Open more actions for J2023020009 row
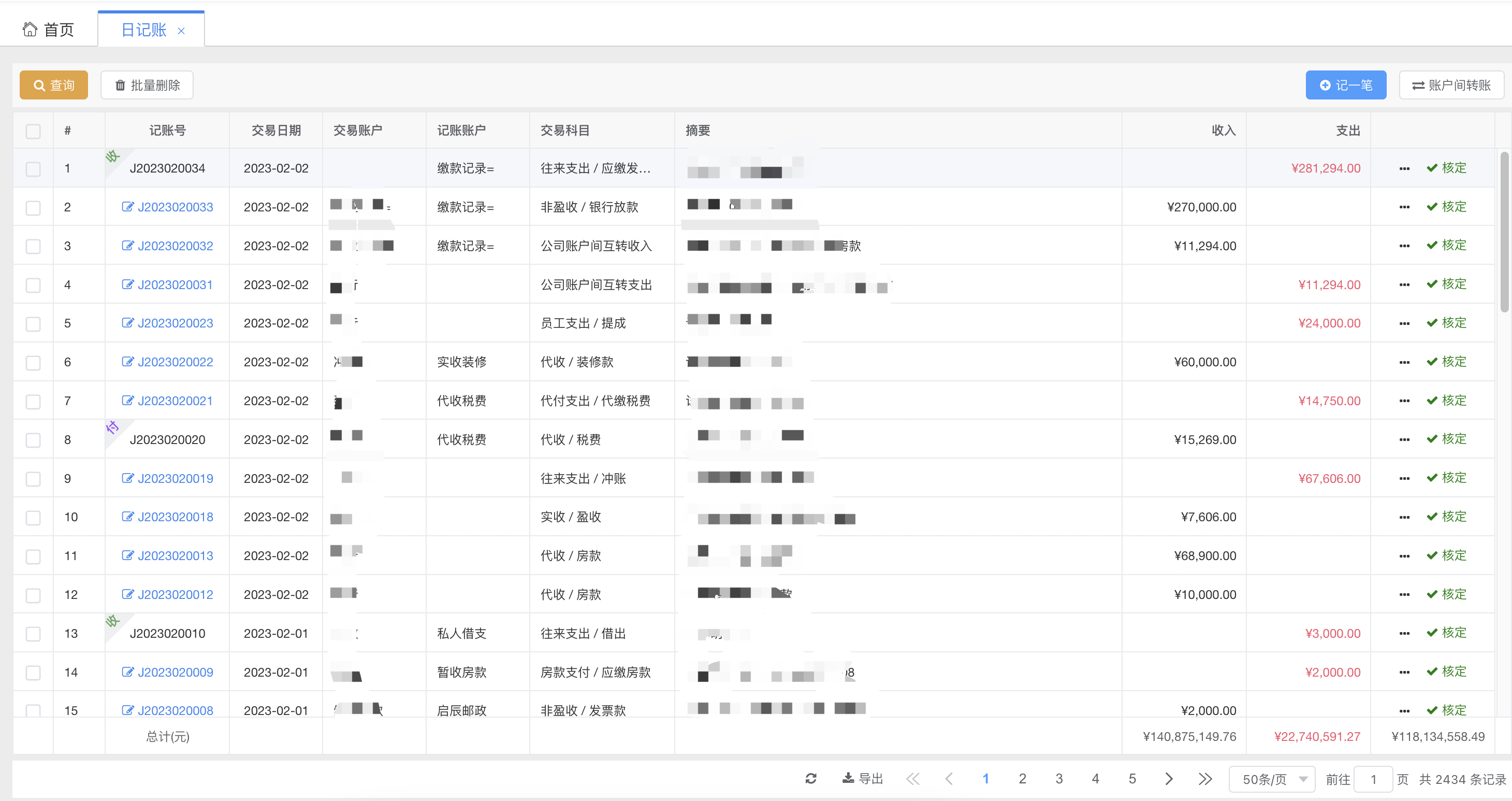This screenshot has height=801, width=1512. 1404,672
